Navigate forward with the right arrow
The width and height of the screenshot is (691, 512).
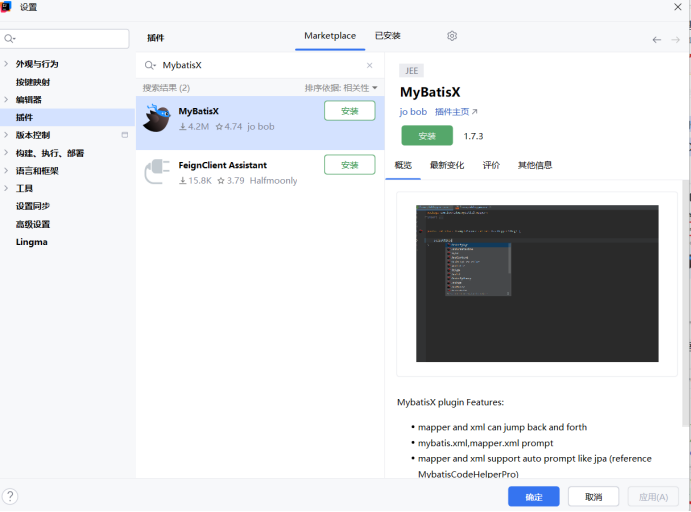[x=675, y=40]
